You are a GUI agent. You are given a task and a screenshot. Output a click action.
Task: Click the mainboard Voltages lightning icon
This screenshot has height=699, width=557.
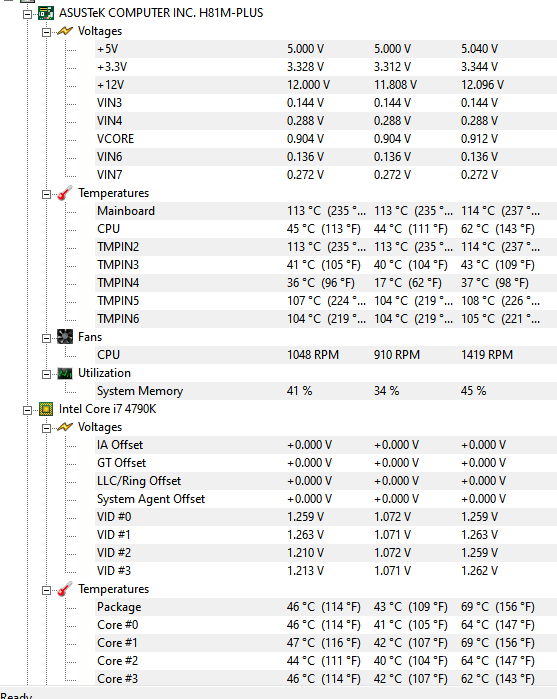pos(65,31)
